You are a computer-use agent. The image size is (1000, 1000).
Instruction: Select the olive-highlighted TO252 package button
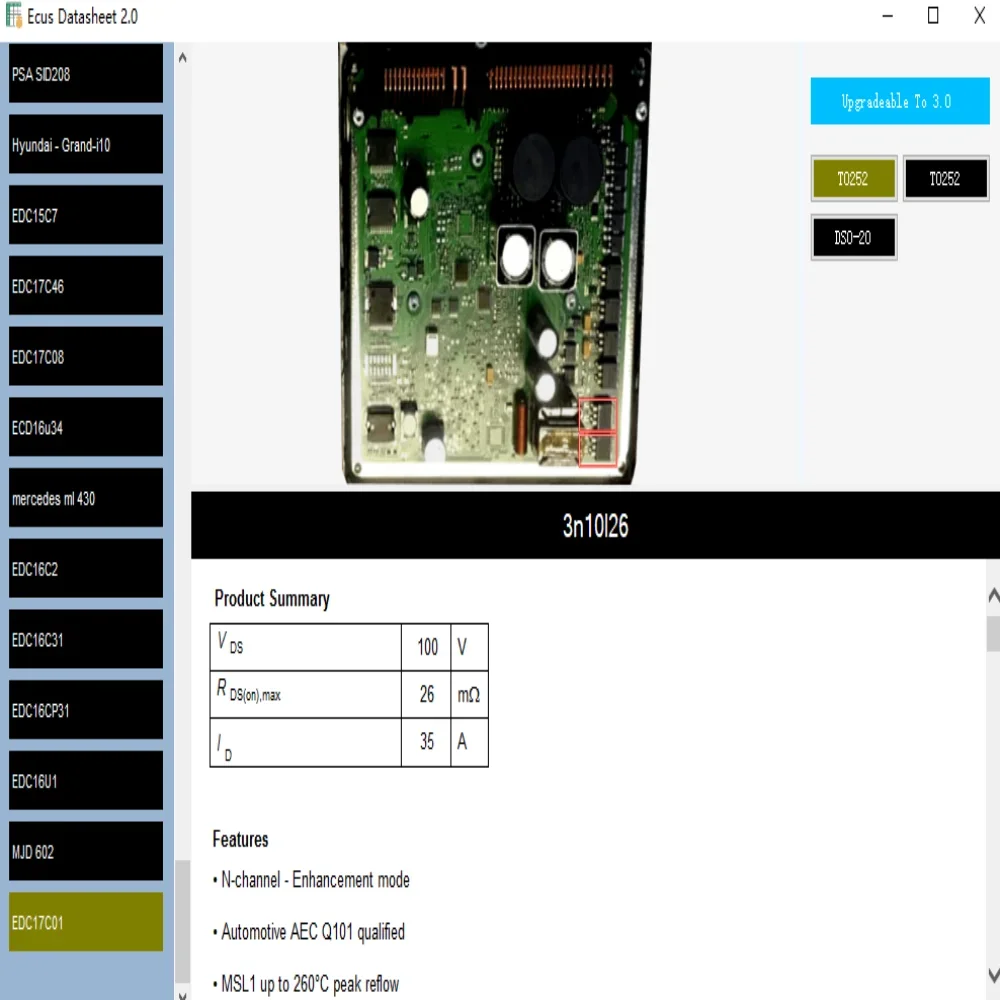853,179
